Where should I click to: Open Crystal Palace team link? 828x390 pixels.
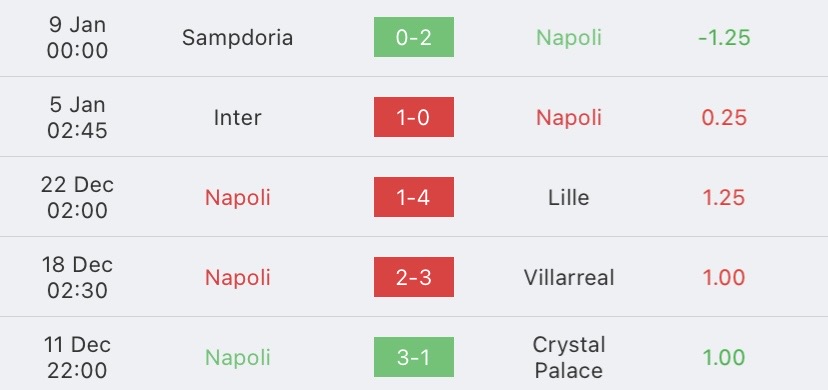point(569,358)
